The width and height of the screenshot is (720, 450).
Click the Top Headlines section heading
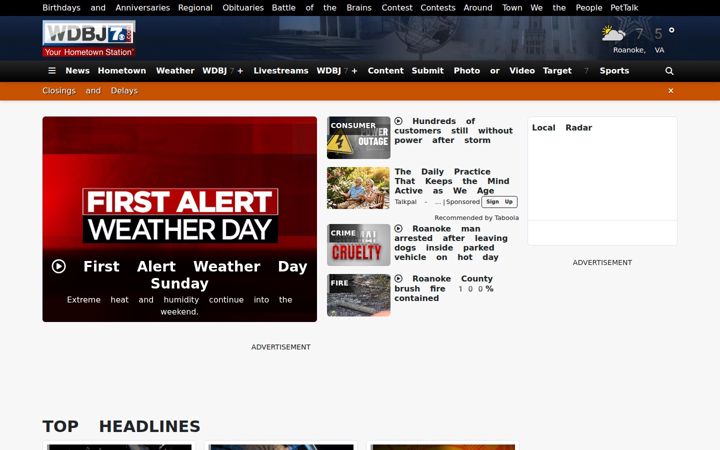pos(121,426)
